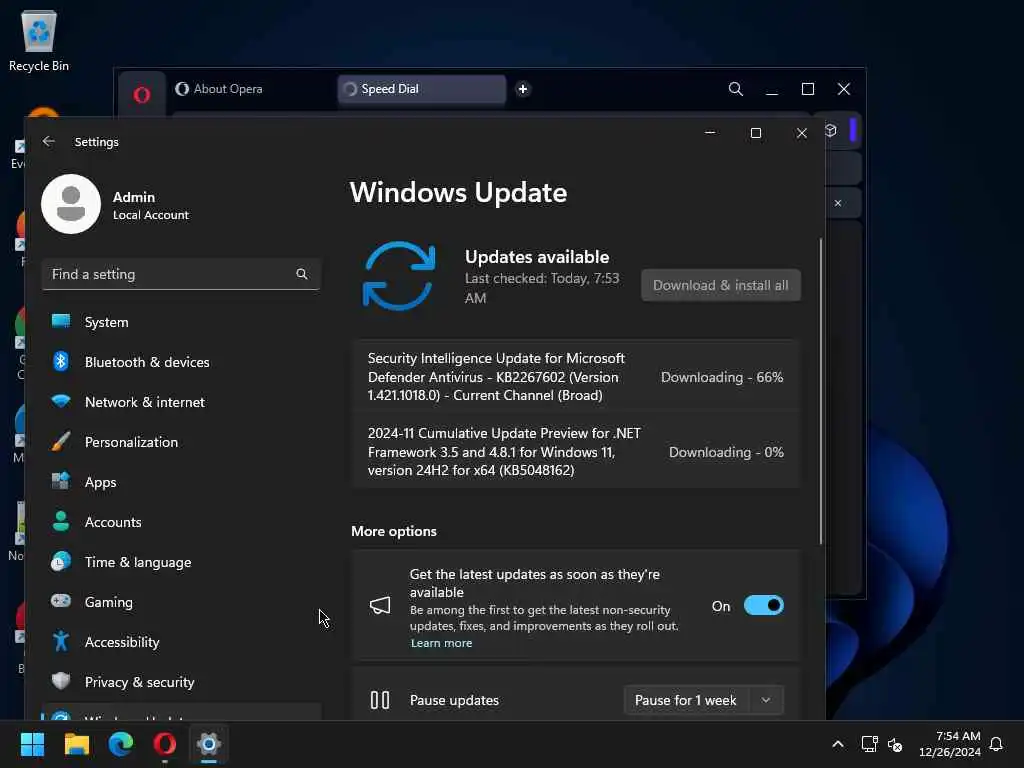Click the Find a setting search box
Viewport: 1024px width, 768px height.
pos(181,274)
